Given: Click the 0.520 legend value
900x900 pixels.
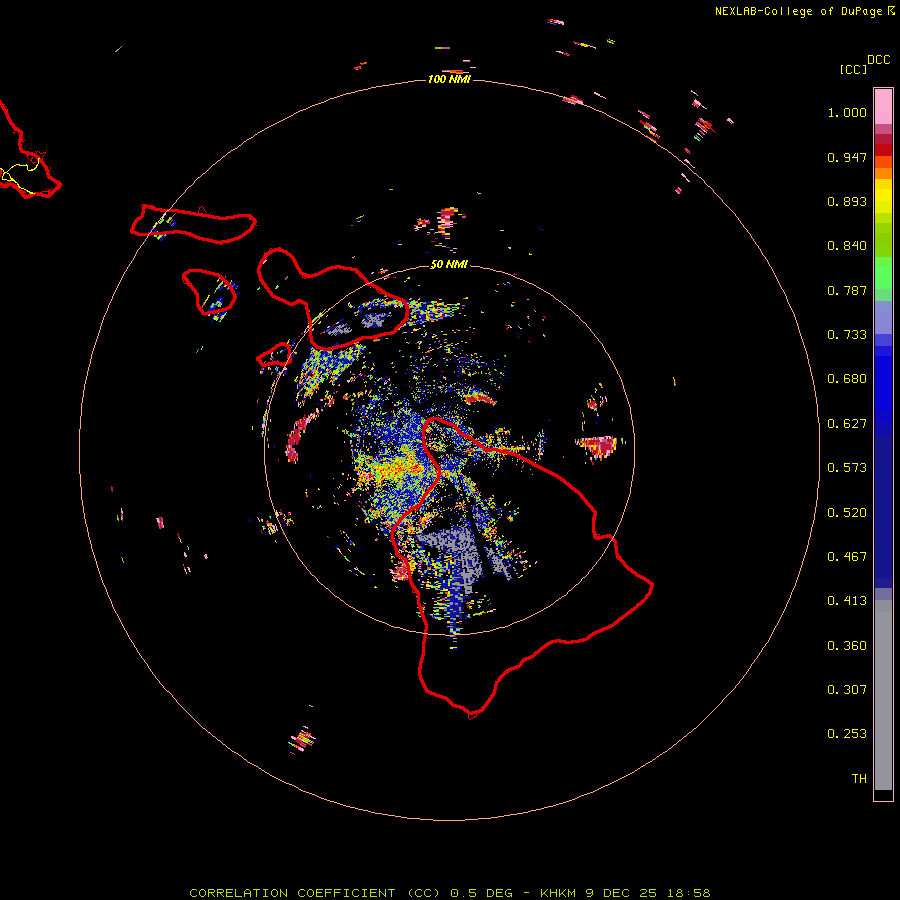Looking at the screenshot, I should point(847,513).
